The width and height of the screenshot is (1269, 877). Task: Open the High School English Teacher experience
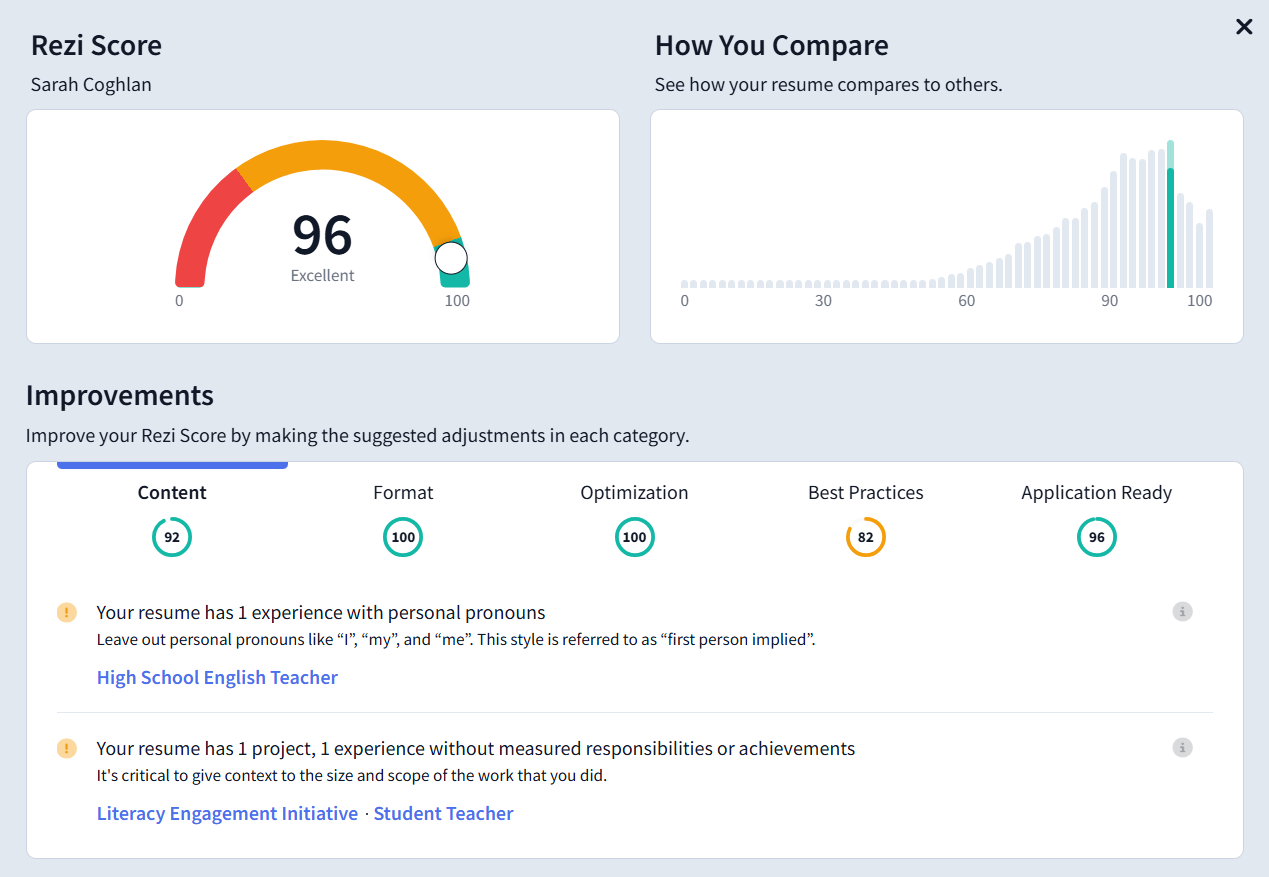[217, 677]
